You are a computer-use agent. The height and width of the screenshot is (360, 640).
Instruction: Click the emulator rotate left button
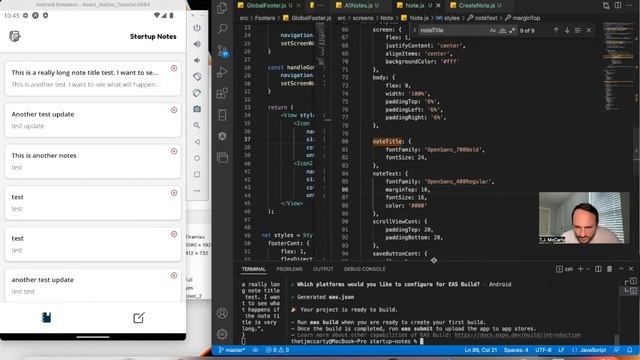pyautogui.click(x=197, y=77)
